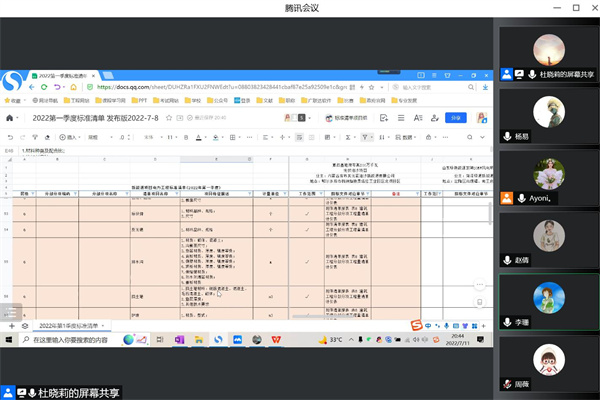Open the sheet list layers icon
This screenshot has width=600, height=400.
pyautogui.click(x=25, y=326)
